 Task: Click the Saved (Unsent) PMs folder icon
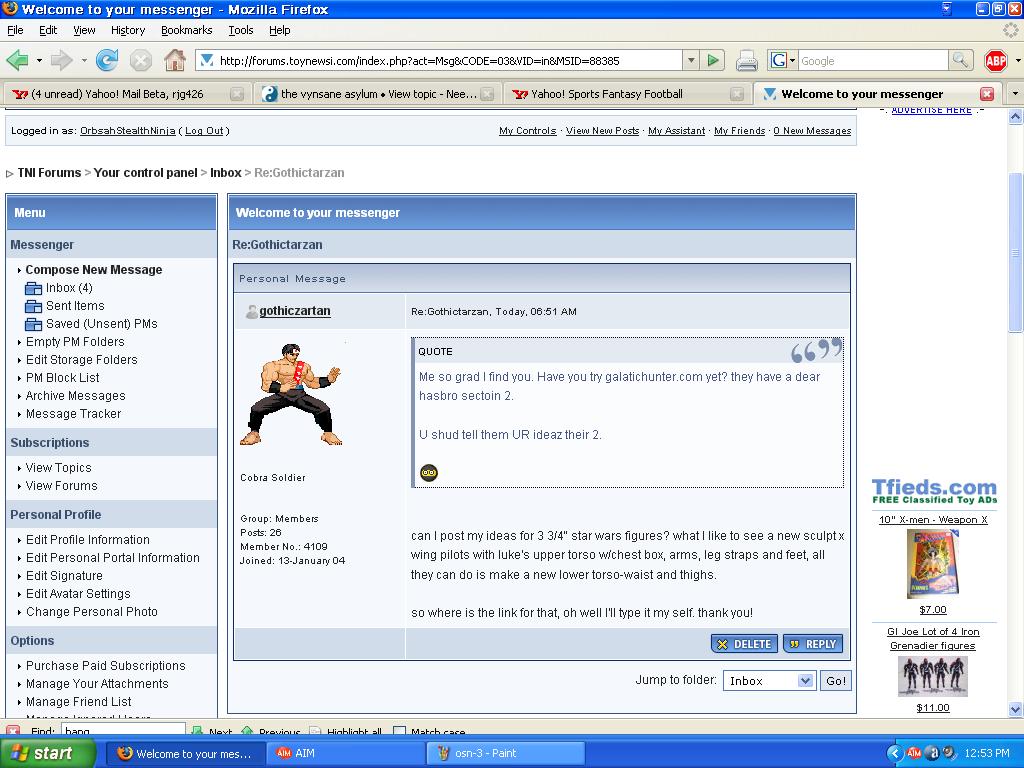pyautogui.click(x=33, y=325)
